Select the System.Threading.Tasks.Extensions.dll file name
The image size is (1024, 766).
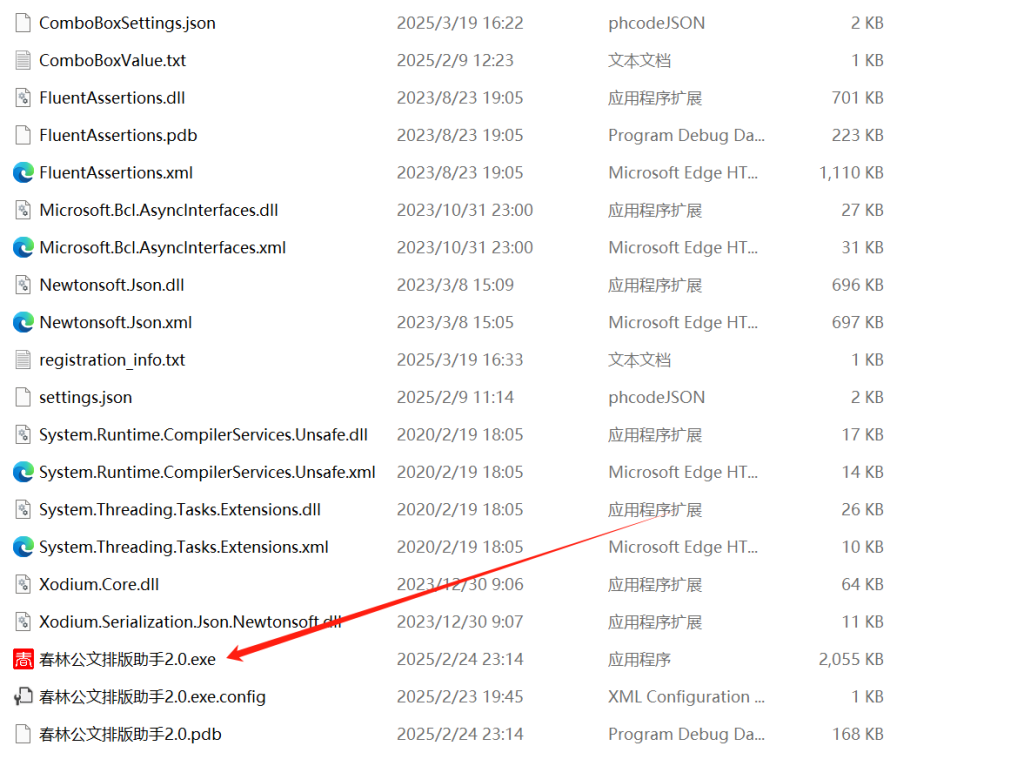tap(180, 509)
